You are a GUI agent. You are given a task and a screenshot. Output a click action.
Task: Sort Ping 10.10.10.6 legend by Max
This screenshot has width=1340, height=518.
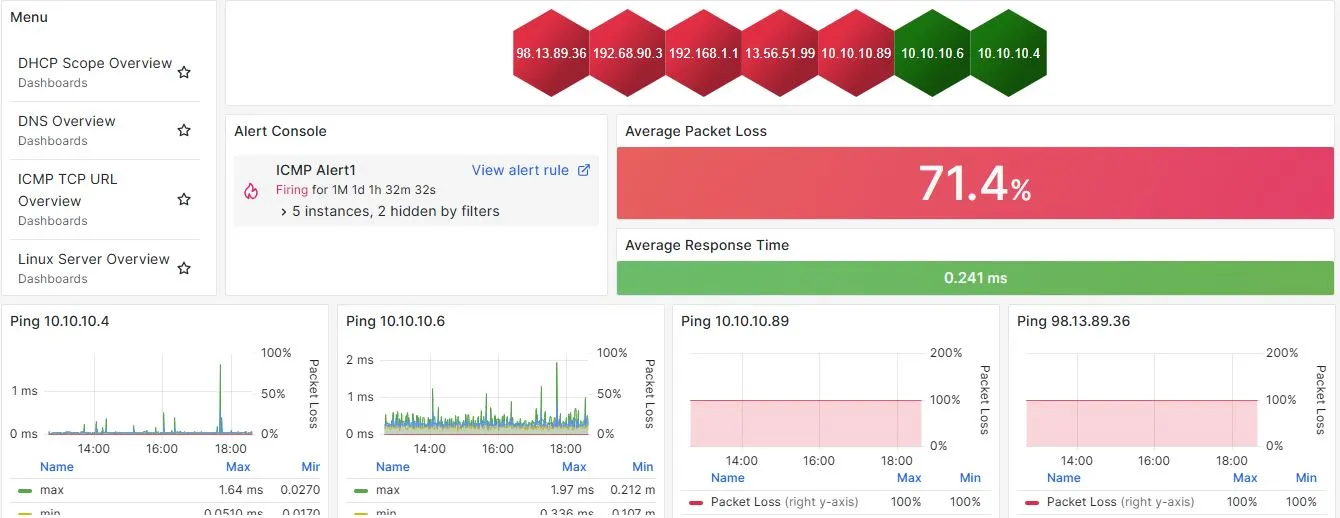point(574,467)
